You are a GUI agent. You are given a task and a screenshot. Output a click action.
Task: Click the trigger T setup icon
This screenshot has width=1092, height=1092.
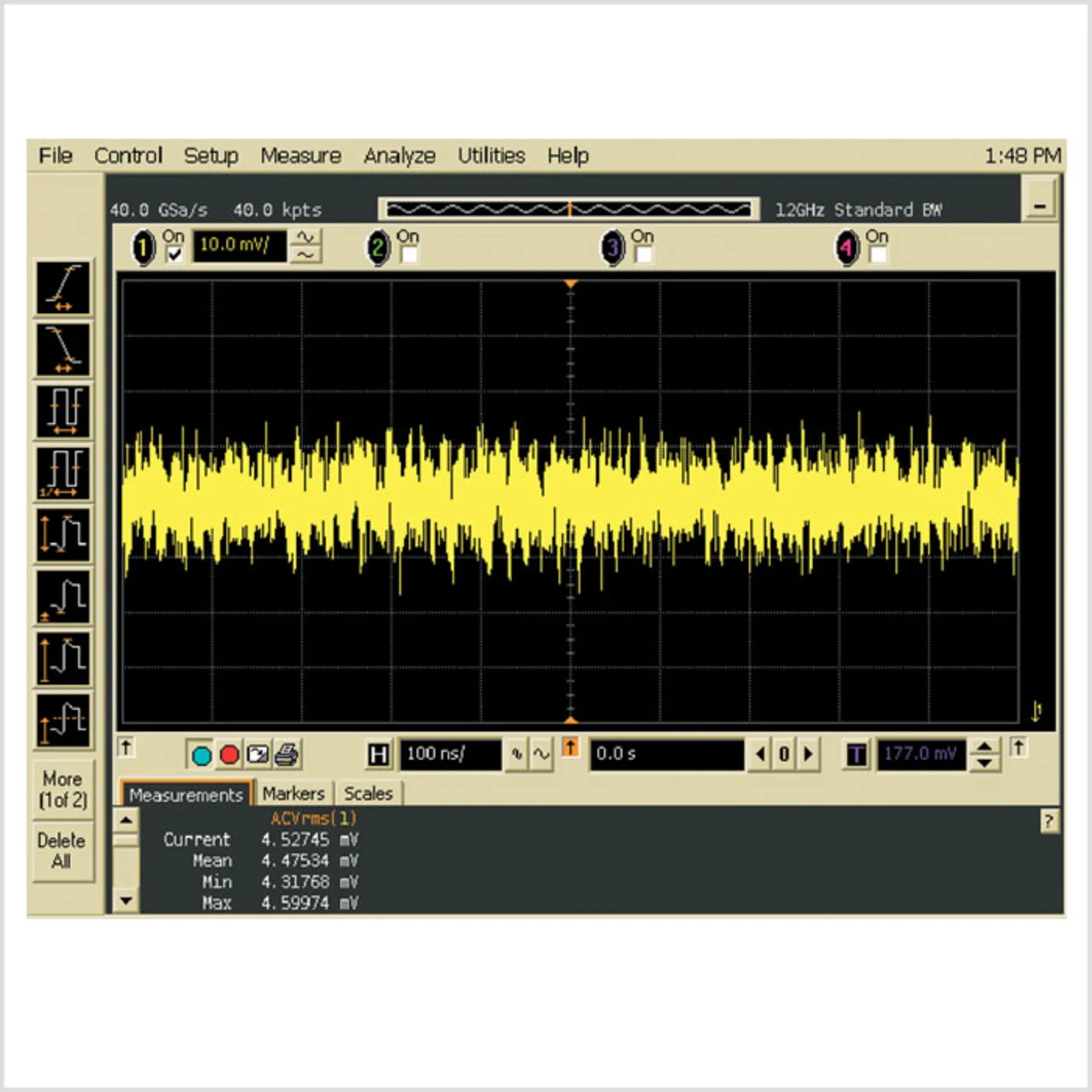pyautogui.click(x=857, y=755)
